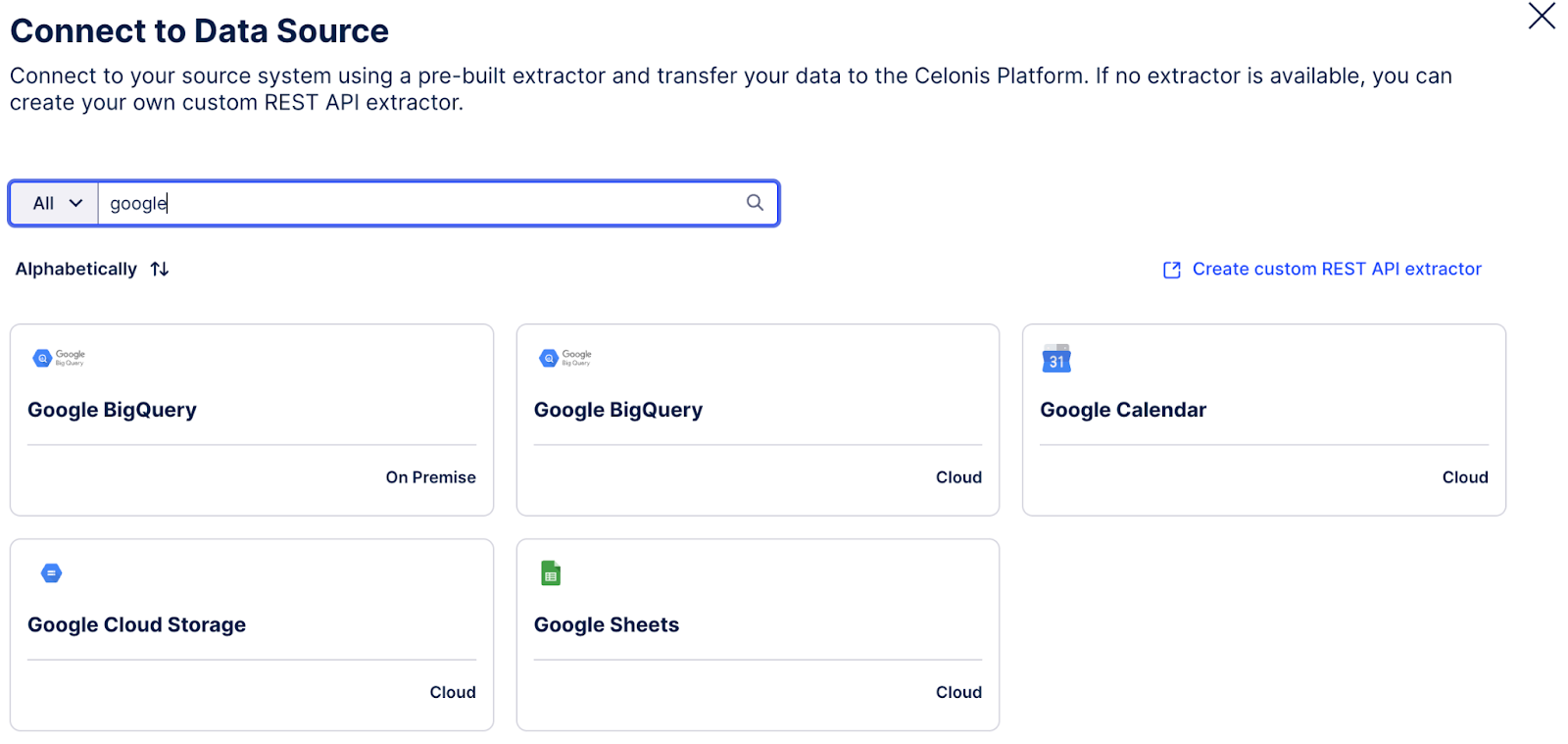Screen dimensions: 1568x744
Task: Select the Google BigQuery On Premise card
Action: (252, 420)
